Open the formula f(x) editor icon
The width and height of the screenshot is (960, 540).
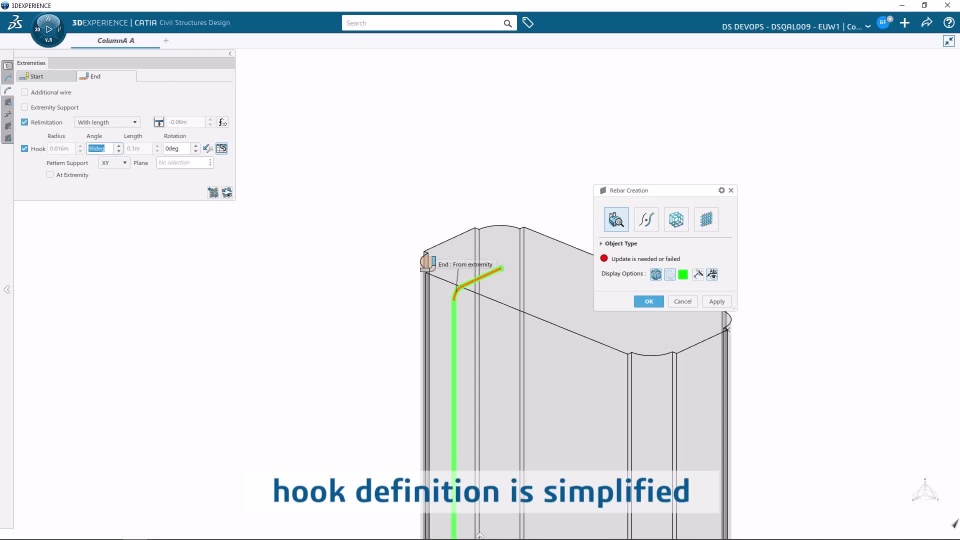[x=222, y=122]
